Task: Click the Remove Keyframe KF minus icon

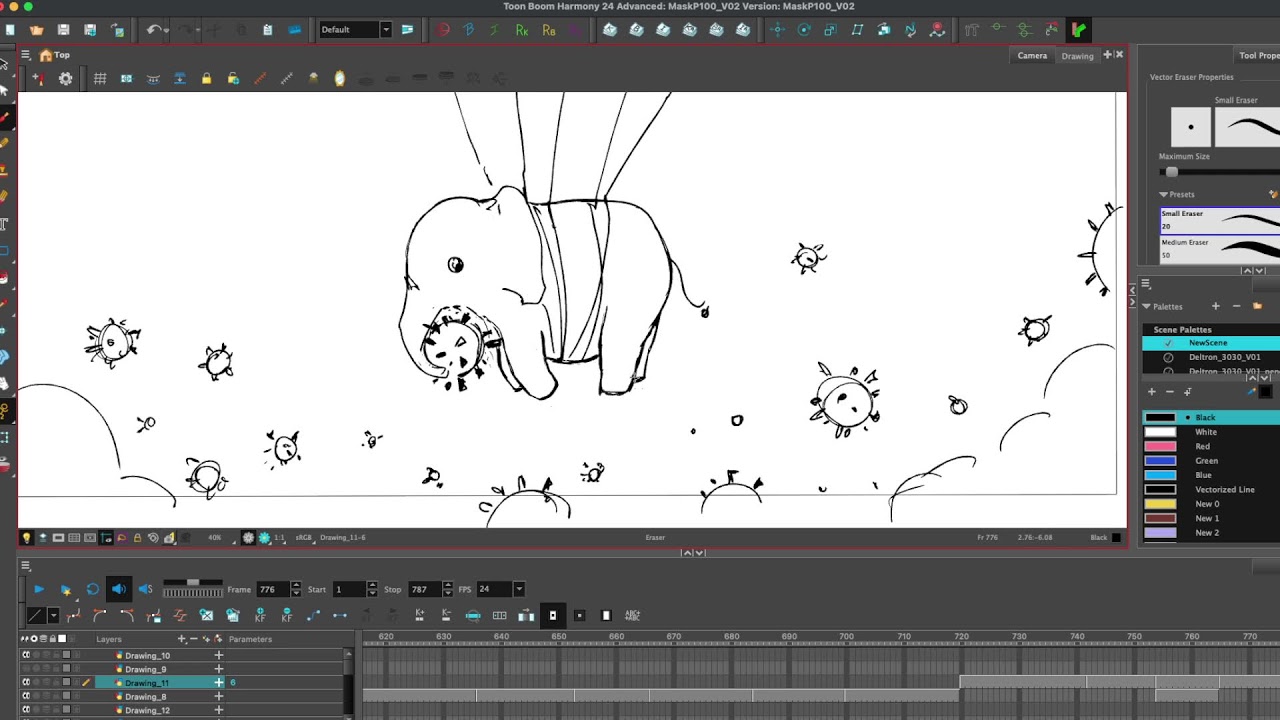Action: (x=287, y=616)
